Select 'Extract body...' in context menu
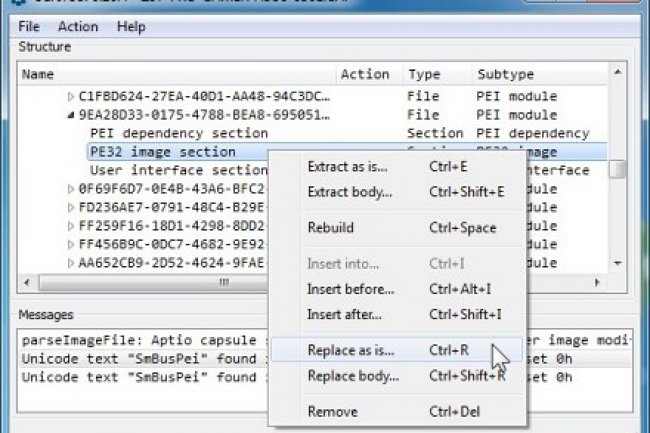Screen dimensions: 650x433 point(350,191)
